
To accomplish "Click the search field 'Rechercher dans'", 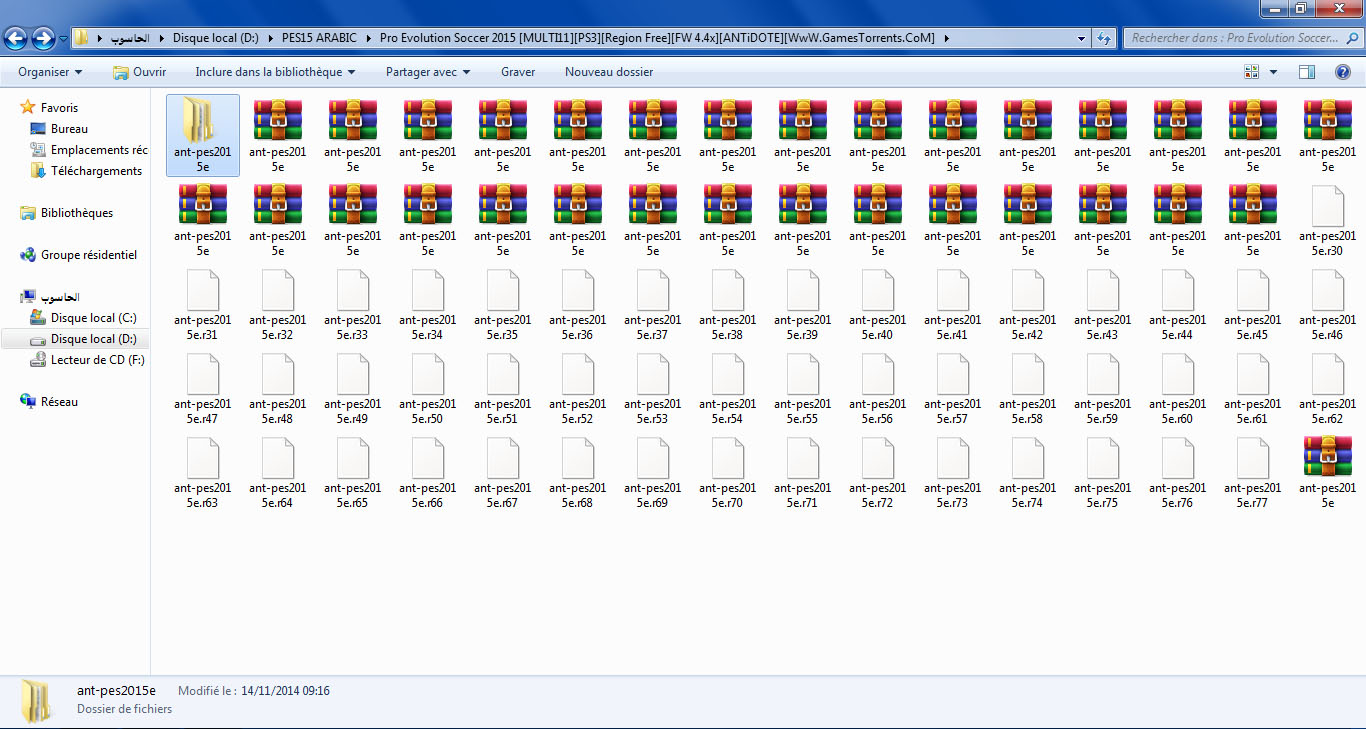I will [1235, 39].
